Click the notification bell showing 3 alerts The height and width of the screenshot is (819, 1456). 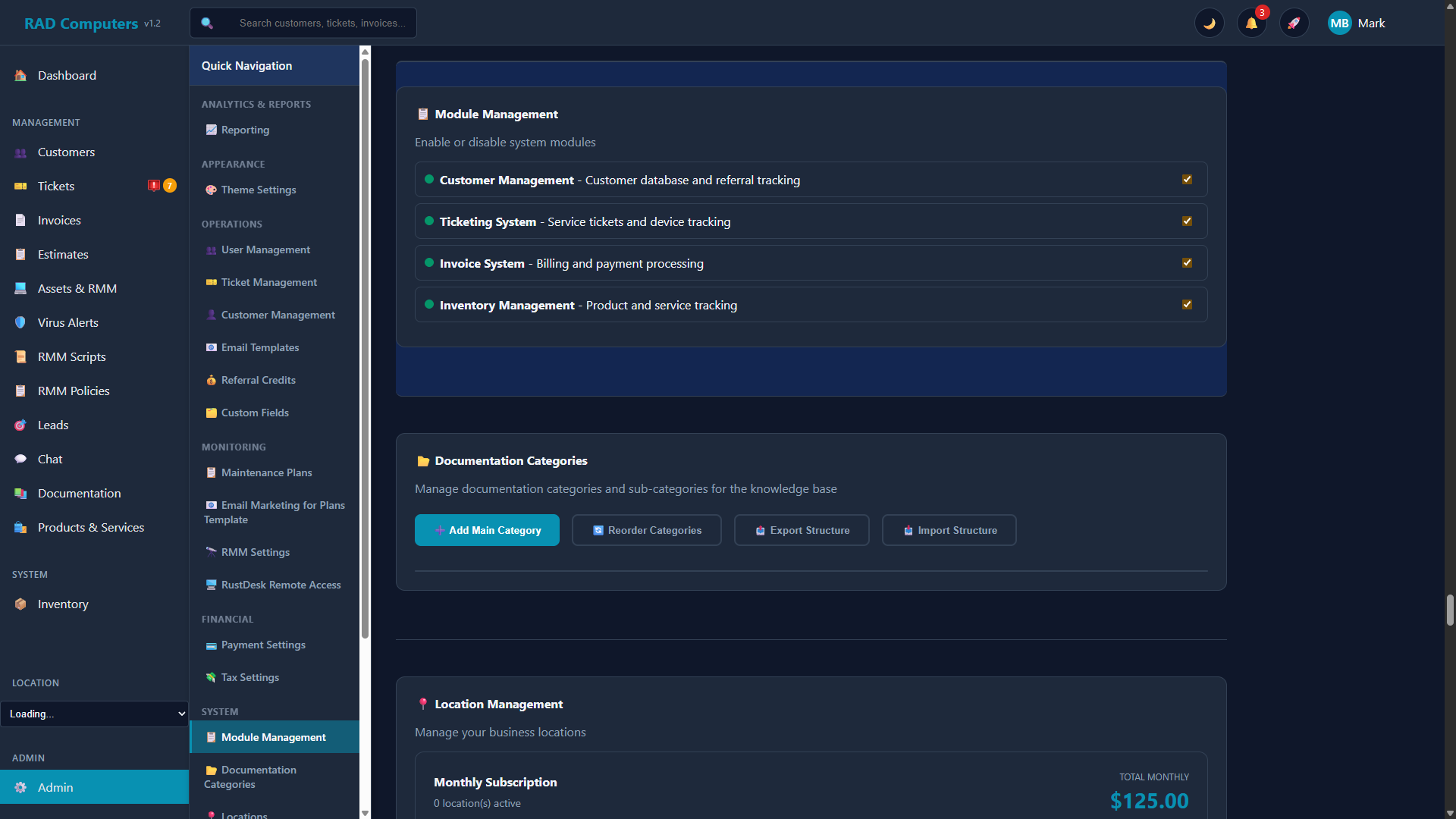[x=1252, y=23]
